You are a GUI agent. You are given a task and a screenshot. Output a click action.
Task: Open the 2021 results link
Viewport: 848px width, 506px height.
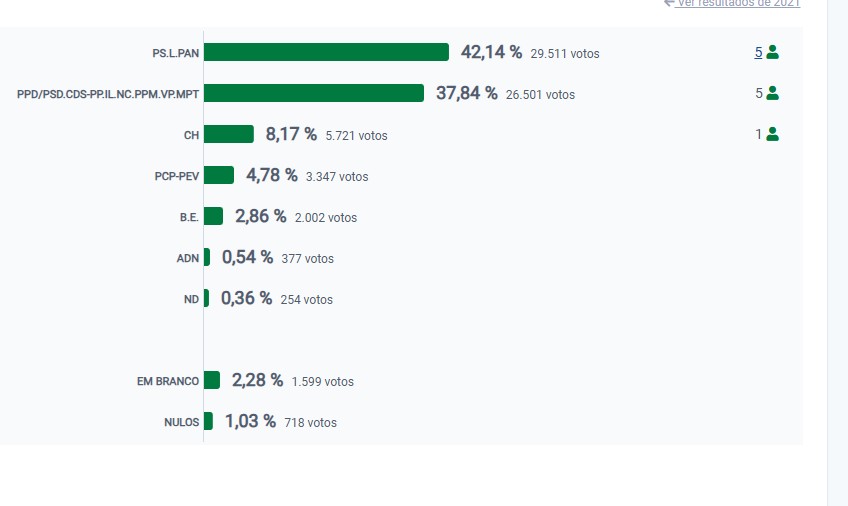click(x=738, y=3)
